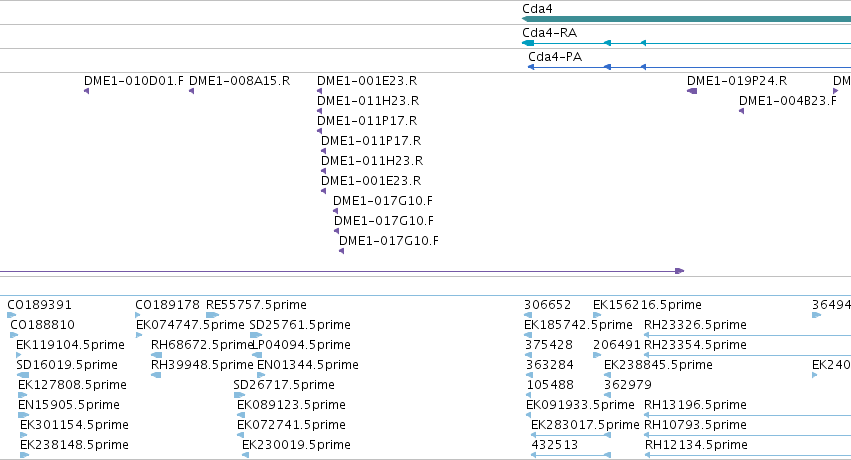Click the Cda4-PA protein label

click(x=555, y=56)
